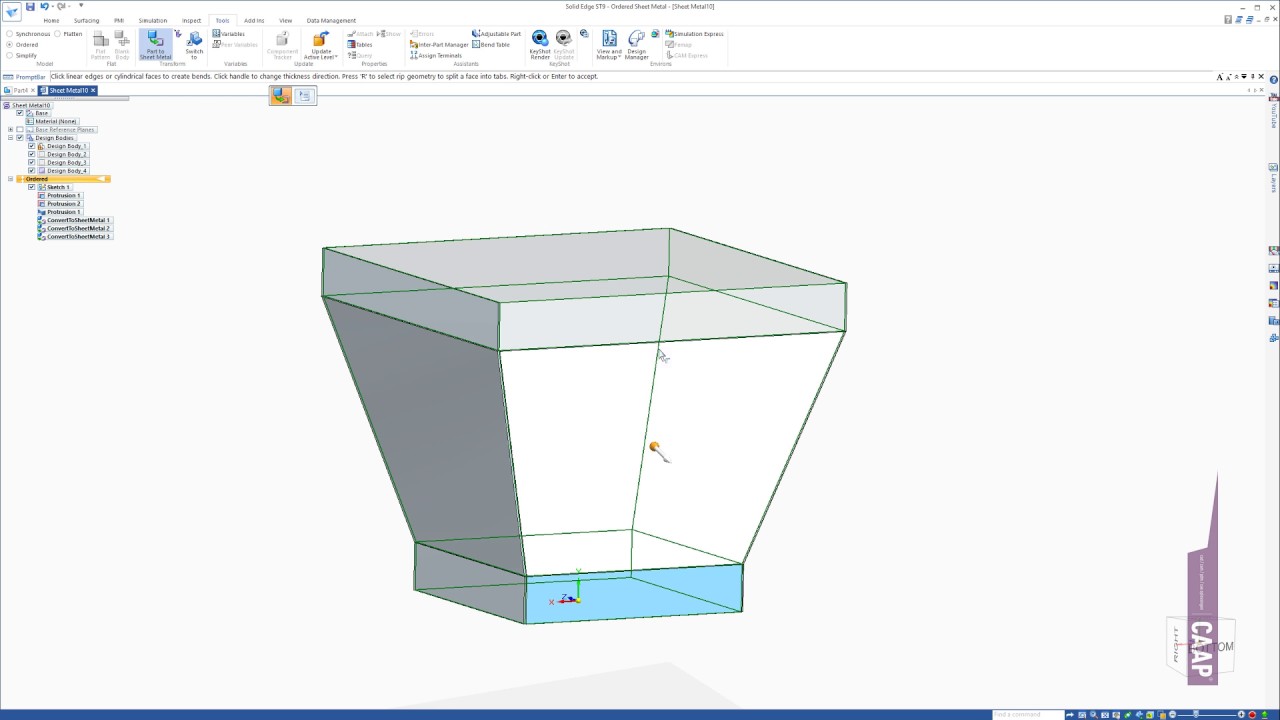Image resolution: width=1280 pixels, height=720 pixels.
Task: Select ConvertToSheetMetal 3 feature
Action: click(78, 237)
